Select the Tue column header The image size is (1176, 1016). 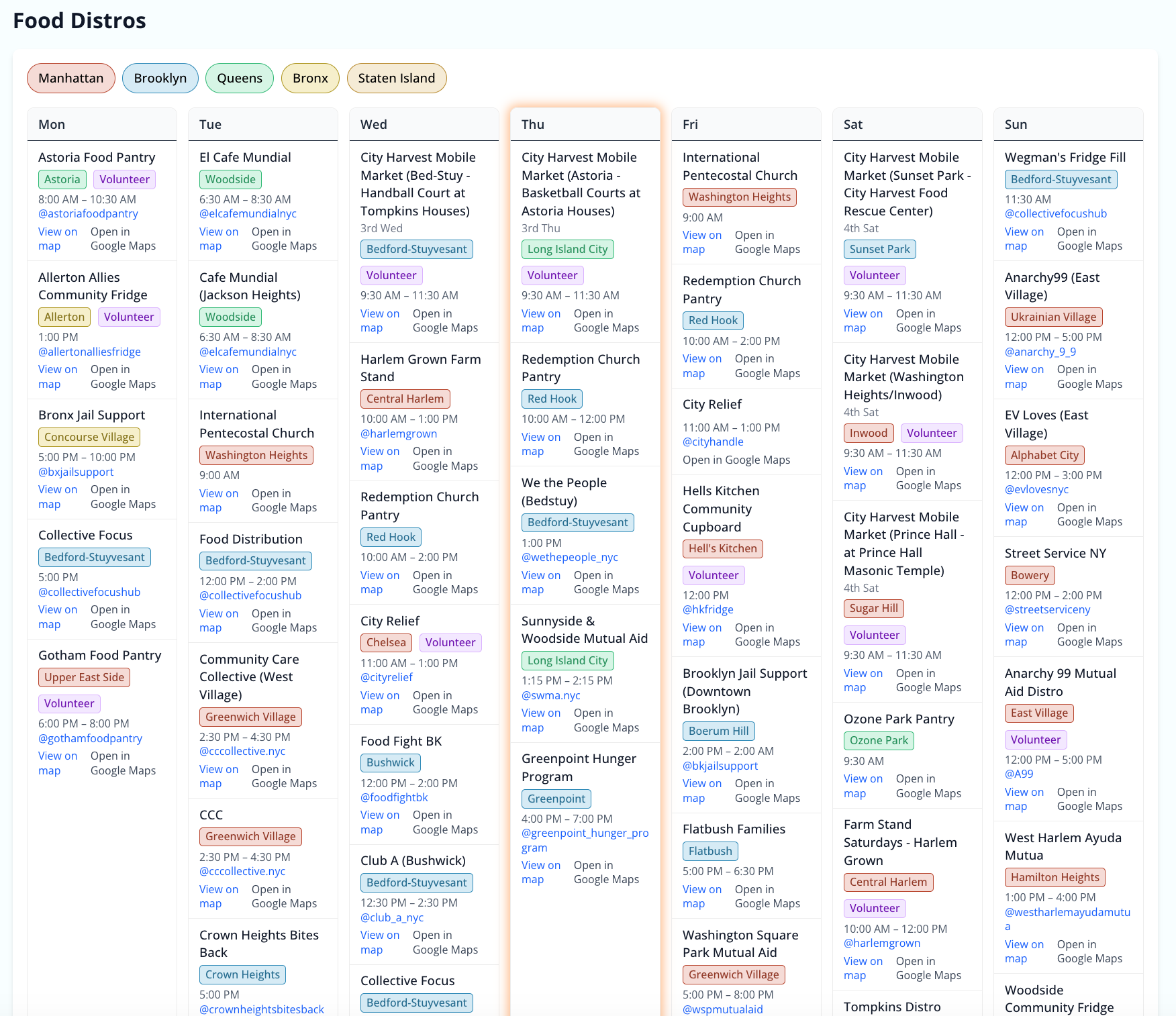pos(263,124)
